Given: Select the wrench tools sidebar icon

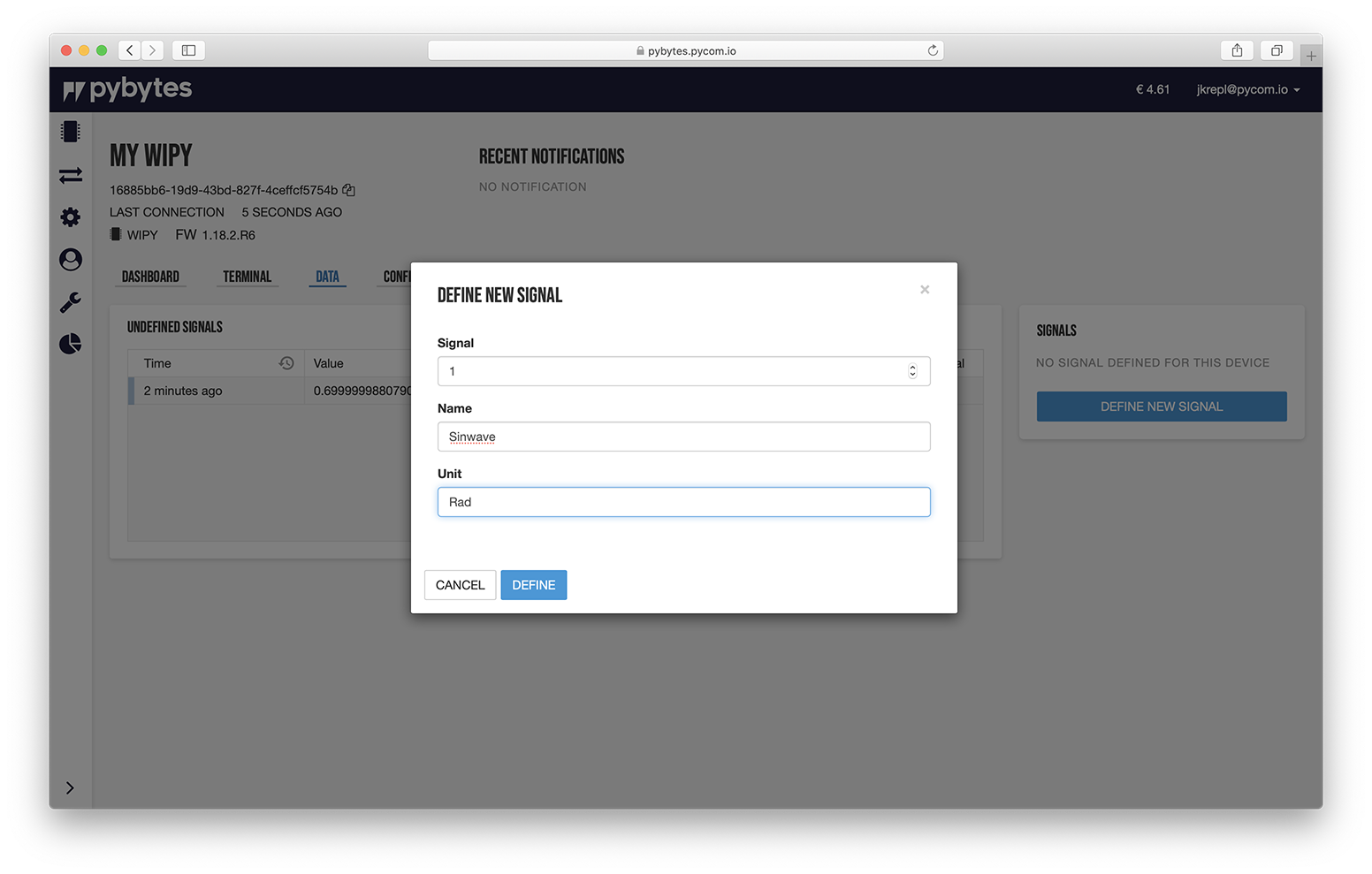Looking at the screenshot, I should (x=71, y=302).
